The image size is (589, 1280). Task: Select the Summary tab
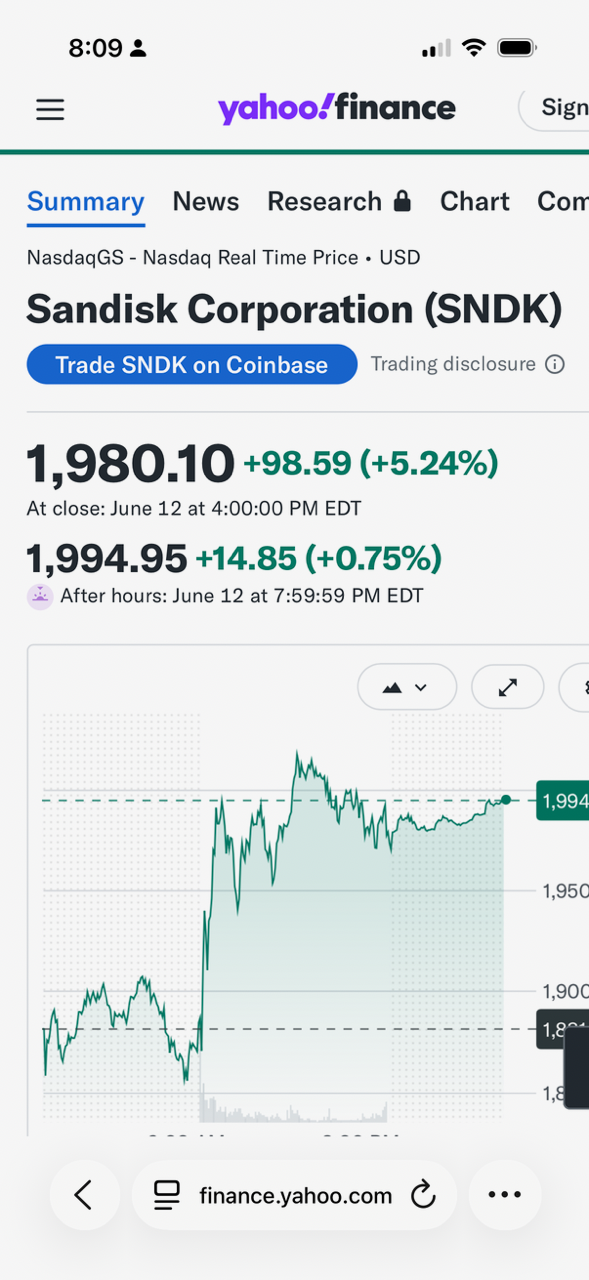(x=86, y=201)
